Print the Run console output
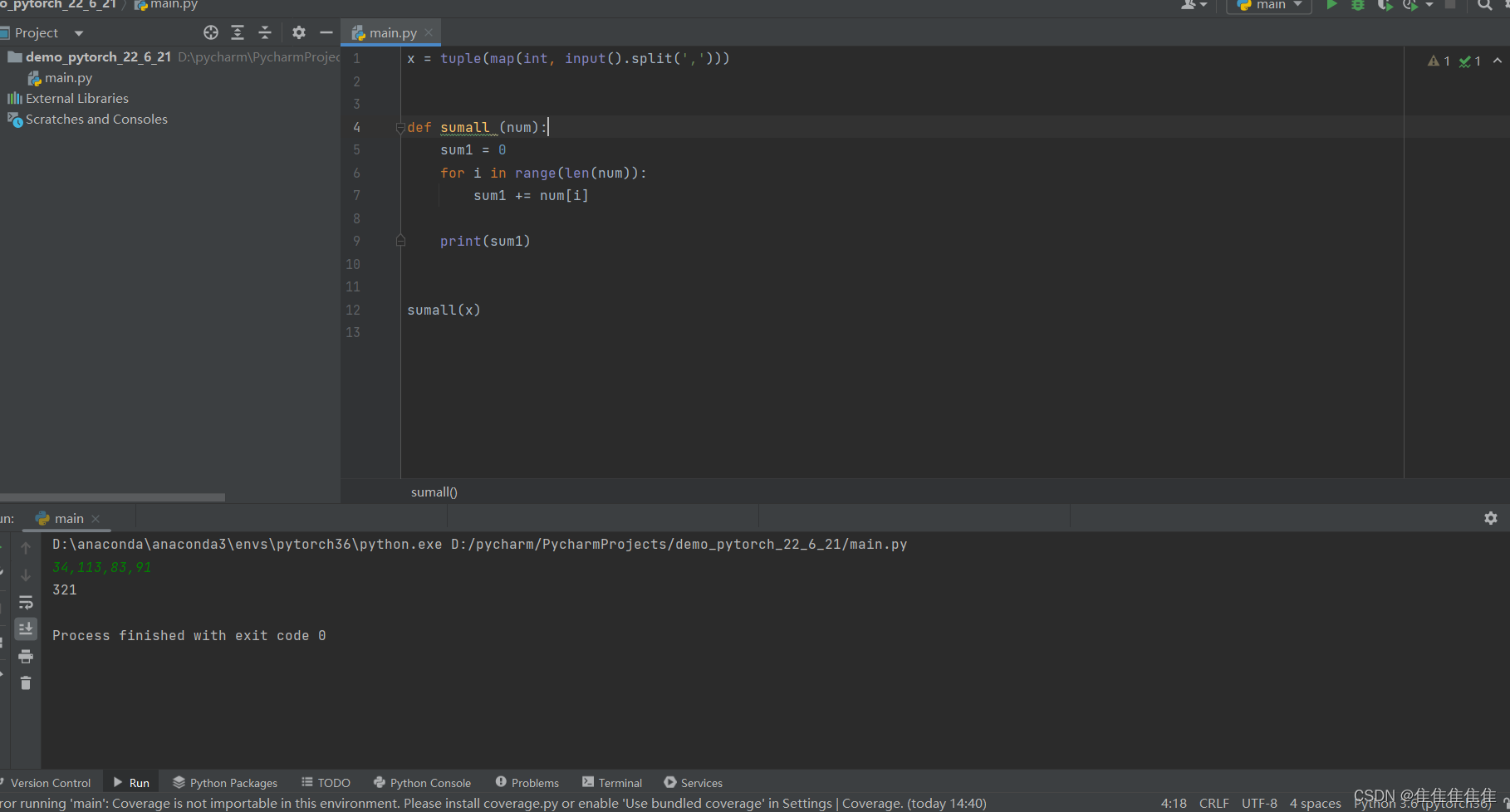Image resolution: width=1510 pixels, height=812 pixels. pos(26,656)
